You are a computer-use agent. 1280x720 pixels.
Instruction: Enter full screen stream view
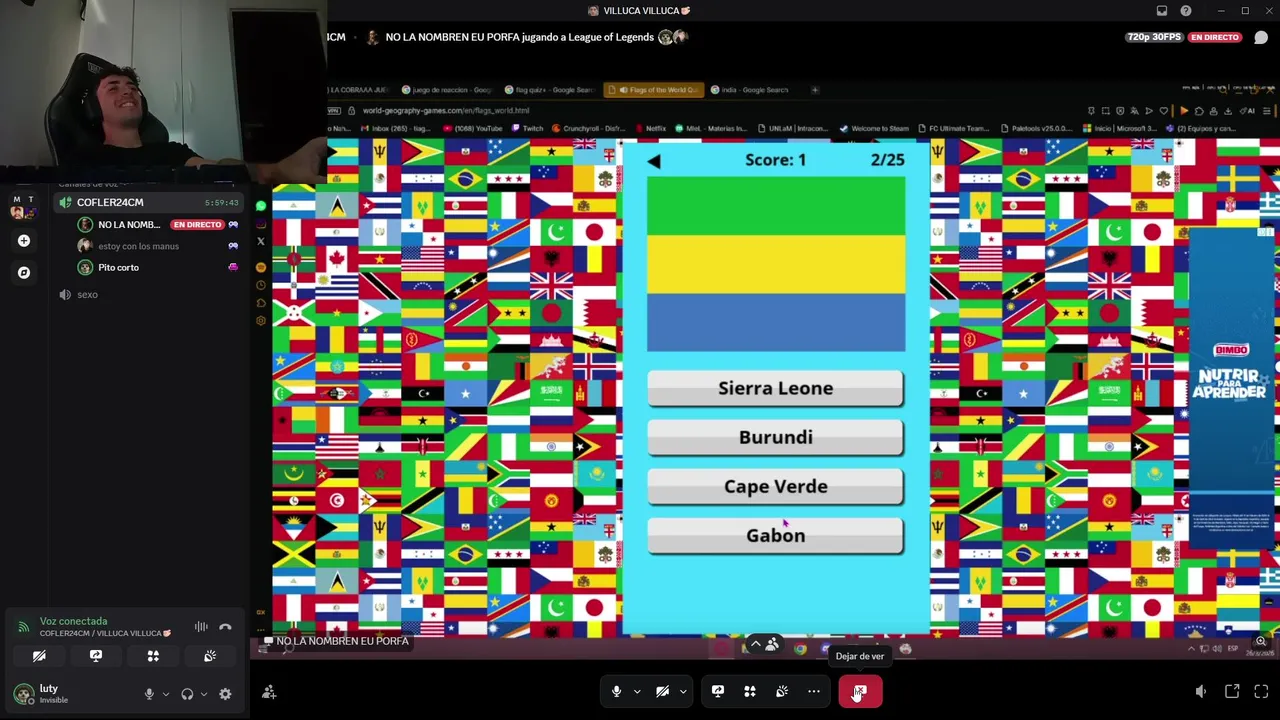[1261, 691]
